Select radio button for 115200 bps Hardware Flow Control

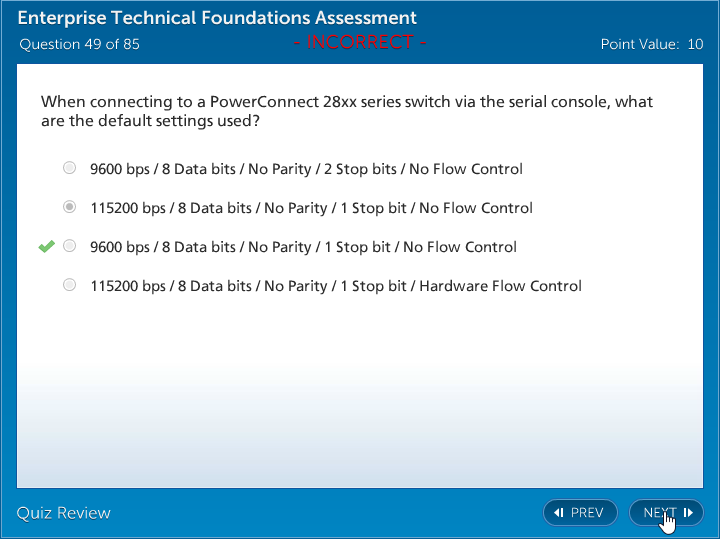click(69, 285)
